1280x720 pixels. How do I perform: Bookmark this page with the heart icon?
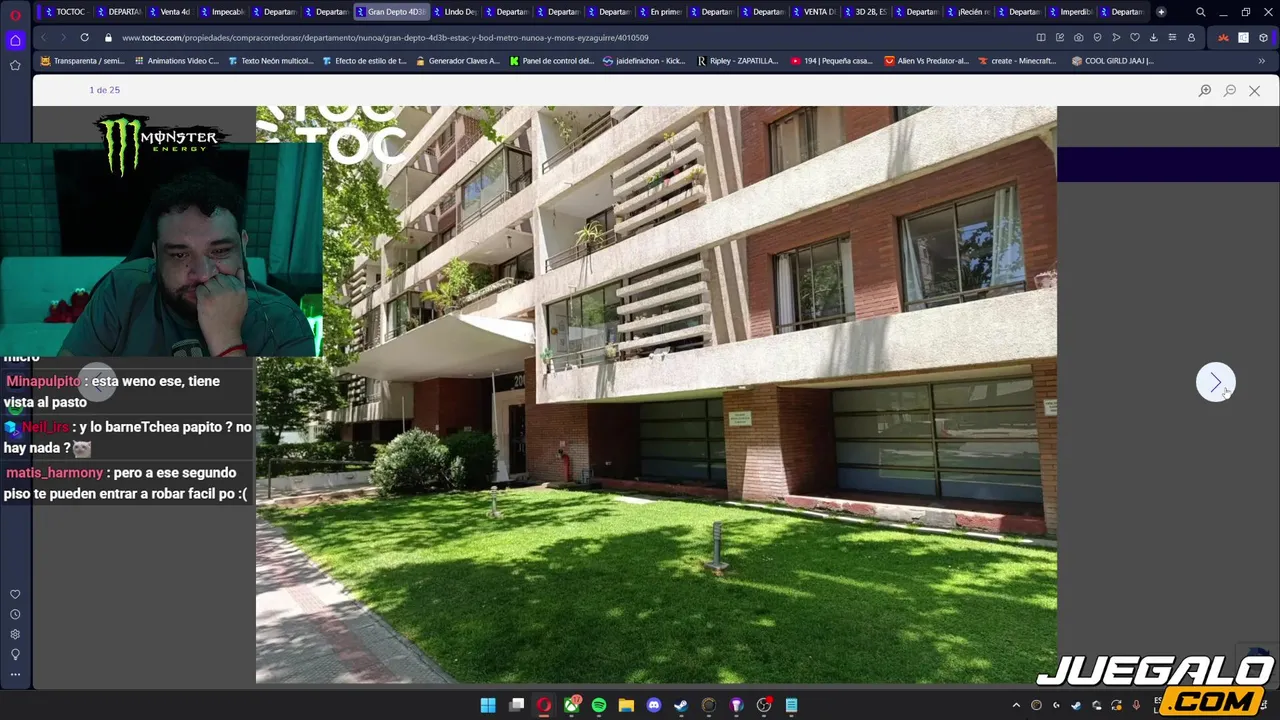coord(1135,38)
